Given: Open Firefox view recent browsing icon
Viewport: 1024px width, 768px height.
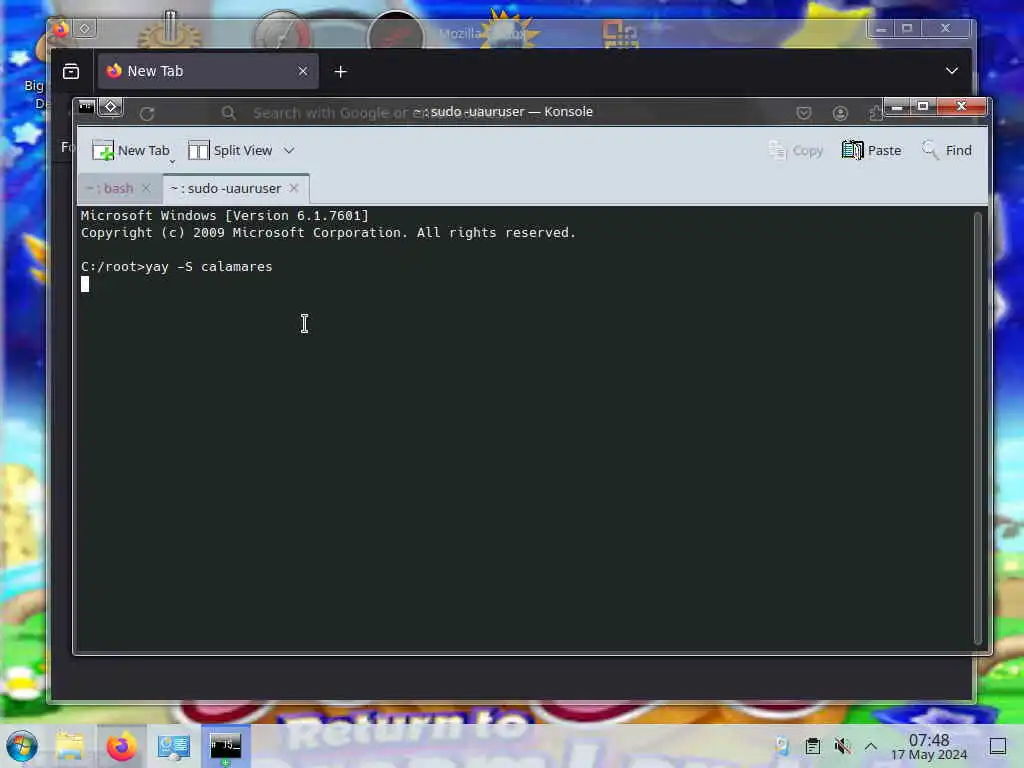Looking at the screenshot, I should point(71,71).
